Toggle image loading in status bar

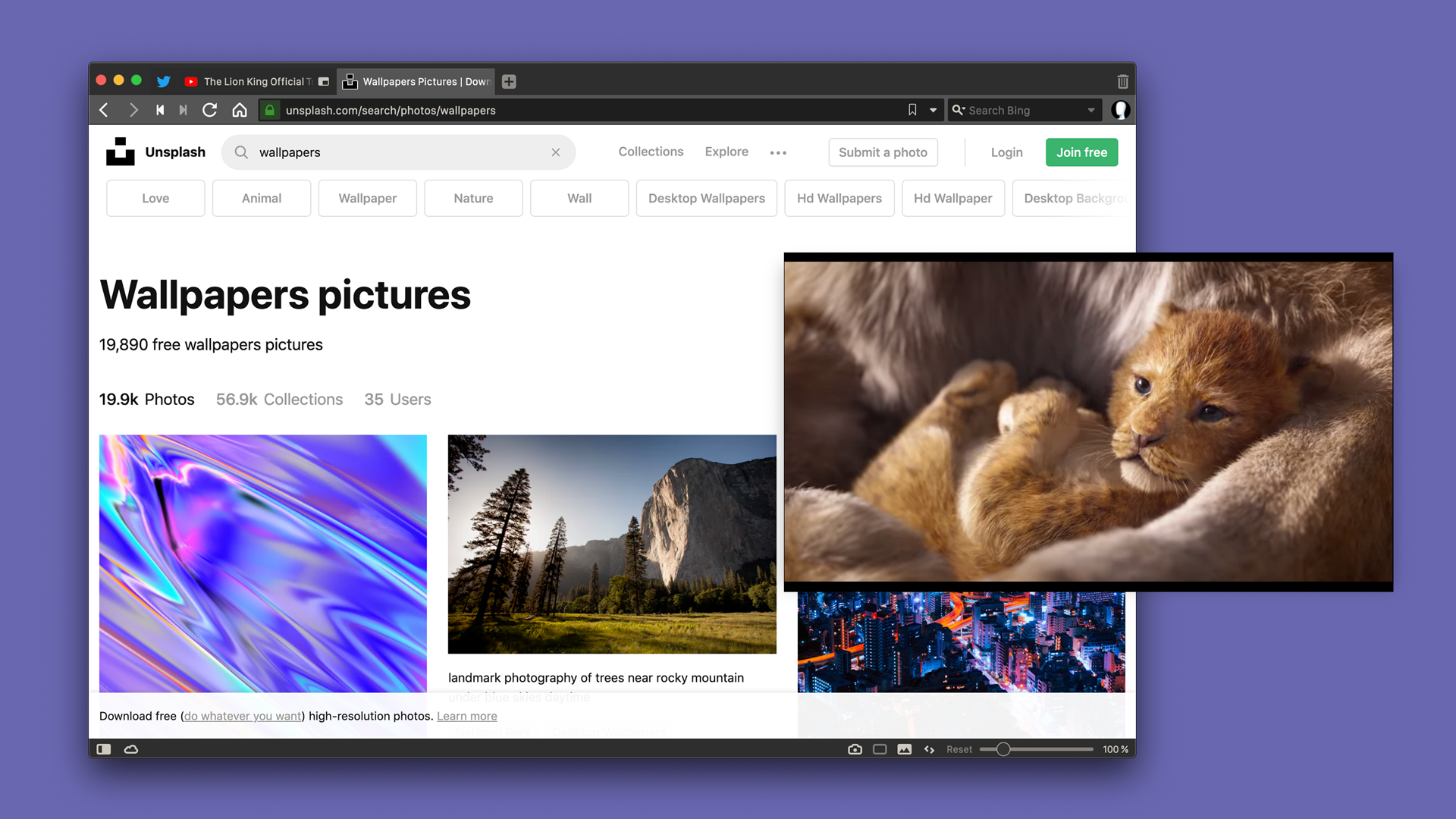905,749
